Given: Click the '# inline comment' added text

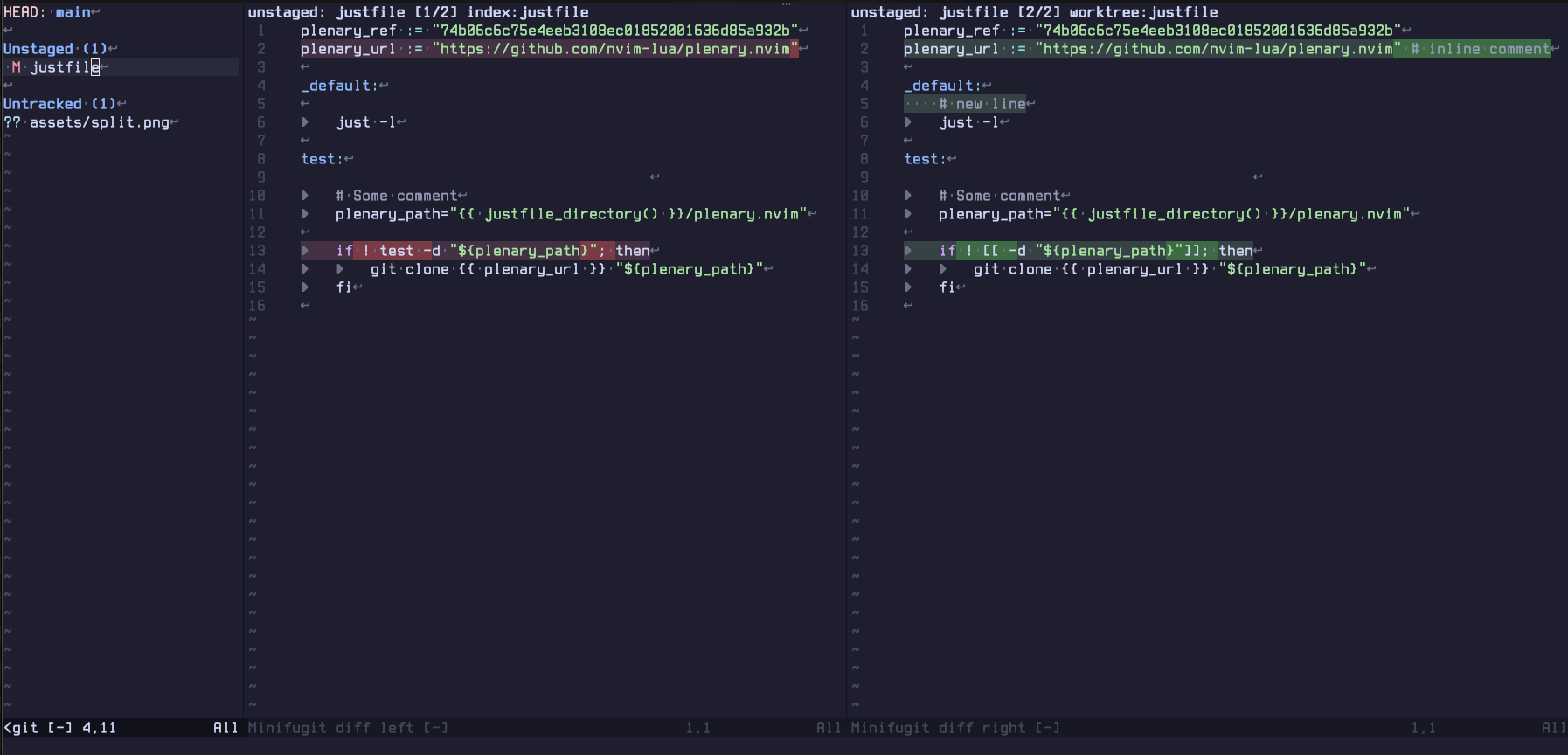Looking at the screenshot, I should (x=1481, y=49).
